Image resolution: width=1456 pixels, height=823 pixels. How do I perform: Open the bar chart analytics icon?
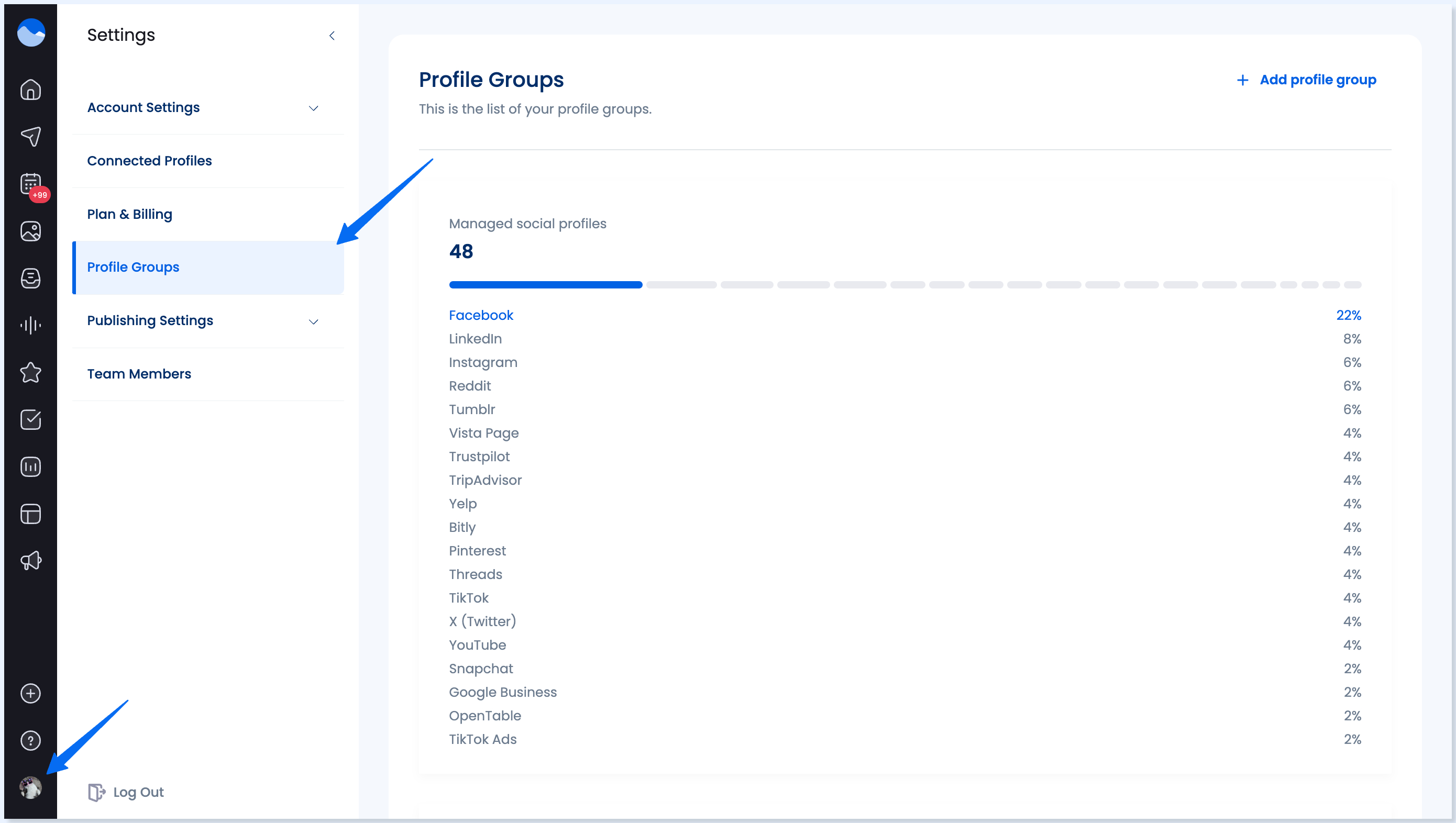click(x=30, y=467)
